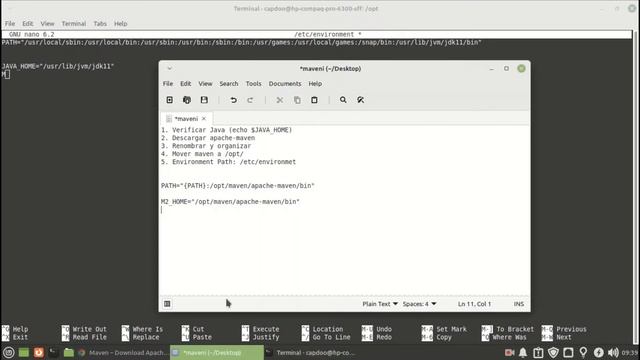Click line '4. Mover maven a /opt/'
Image resolution: width=640 pixels, height=360 pixels.
coord(202,154)
